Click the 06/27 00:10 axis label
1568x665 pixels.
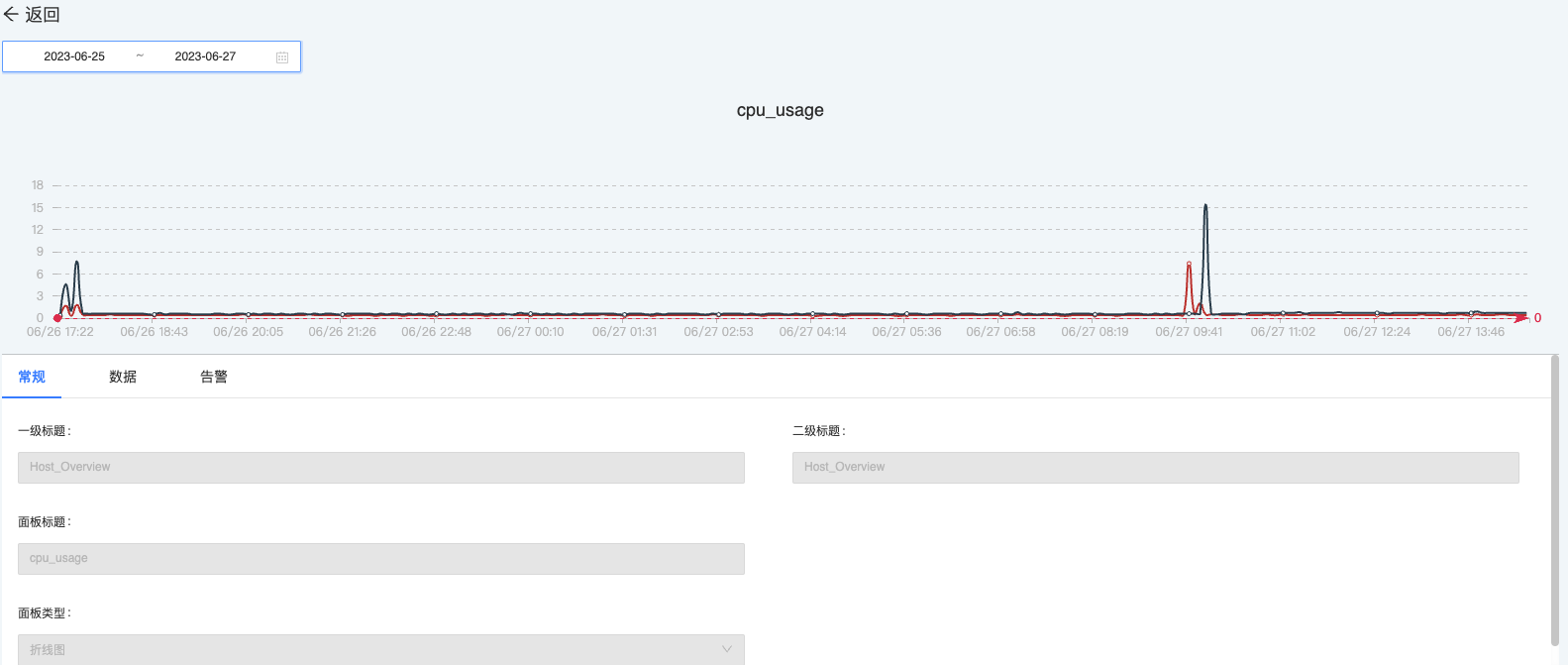click(x=531, y=332)
